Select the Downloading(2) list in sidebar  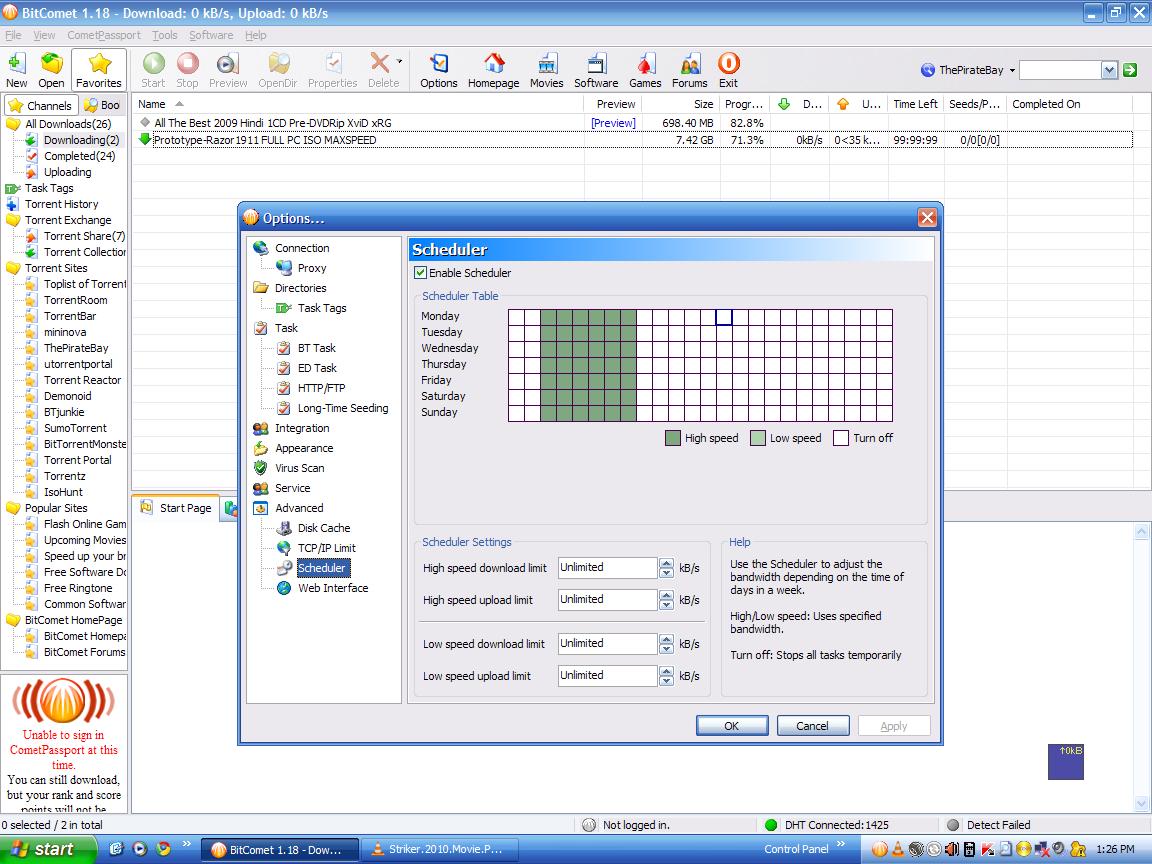(81, 140)
